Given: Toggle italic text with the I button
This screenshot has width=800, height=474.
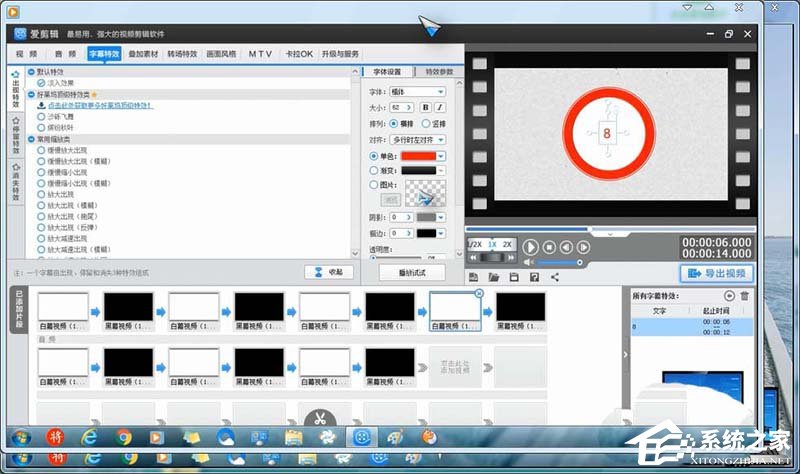Looking at the screenshot, I should pyautogui.click(x=439, y=107).
